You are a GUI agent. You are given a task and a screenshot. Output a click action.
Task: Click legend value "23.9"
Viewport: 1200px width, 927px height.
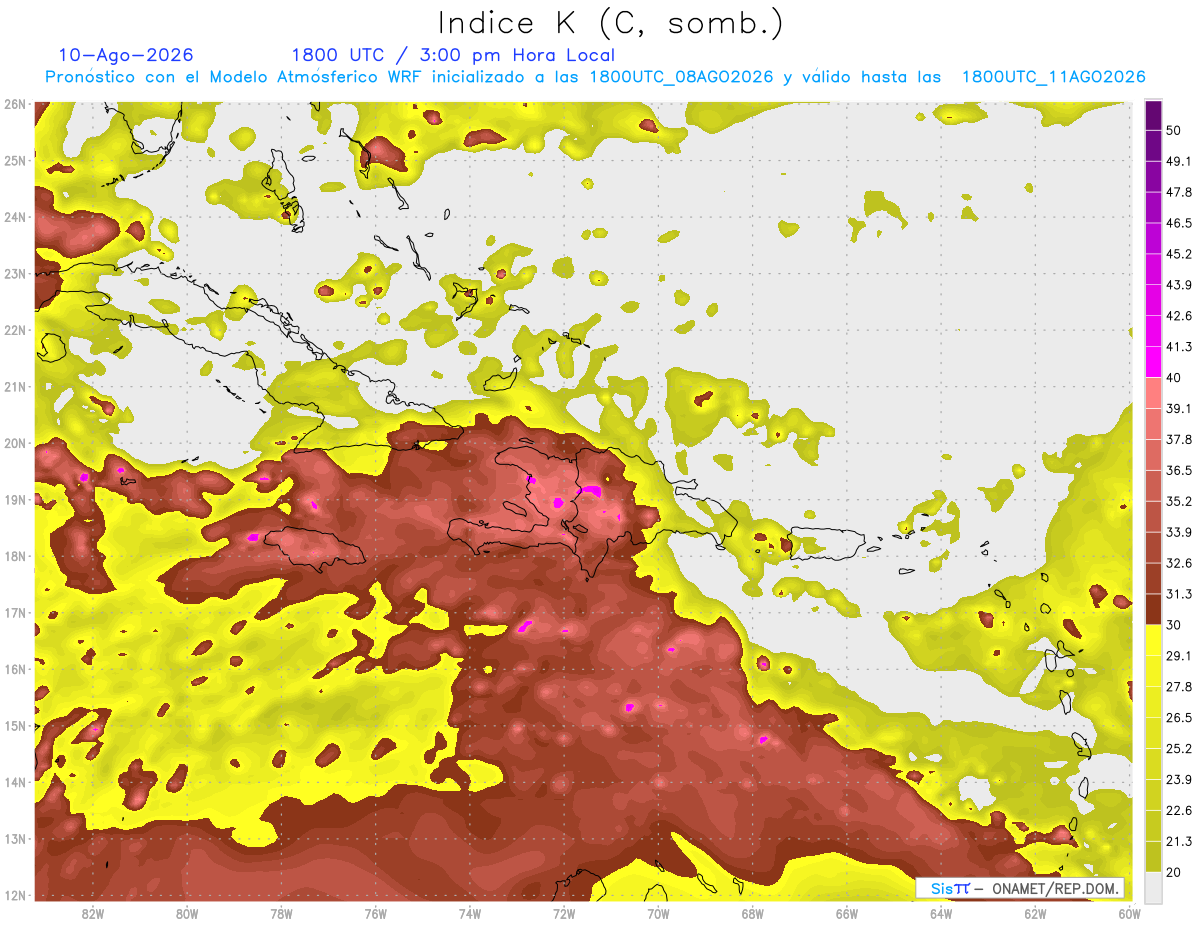click(x=1178, y=779)
